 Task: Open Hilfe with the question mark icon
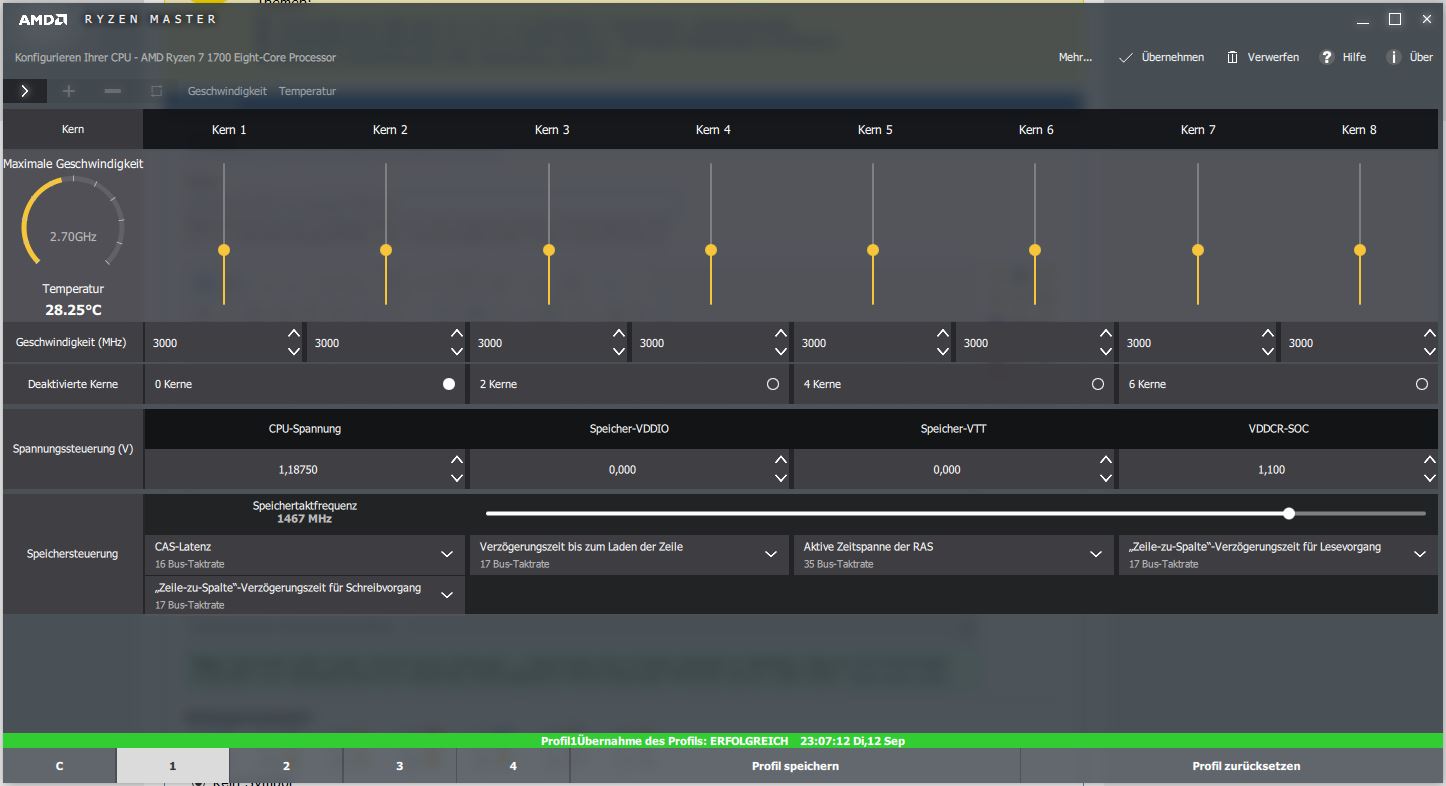point(1343,57)
